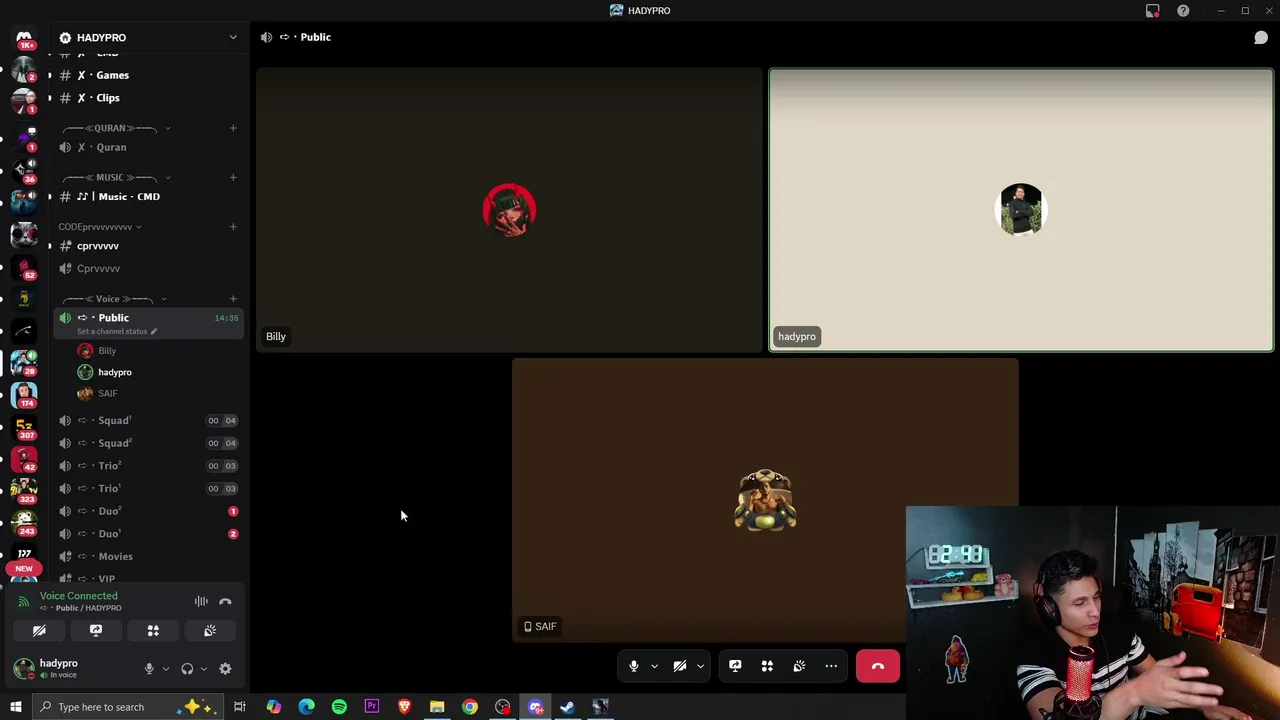Expand output device chevron in user panel

(203, 669)
